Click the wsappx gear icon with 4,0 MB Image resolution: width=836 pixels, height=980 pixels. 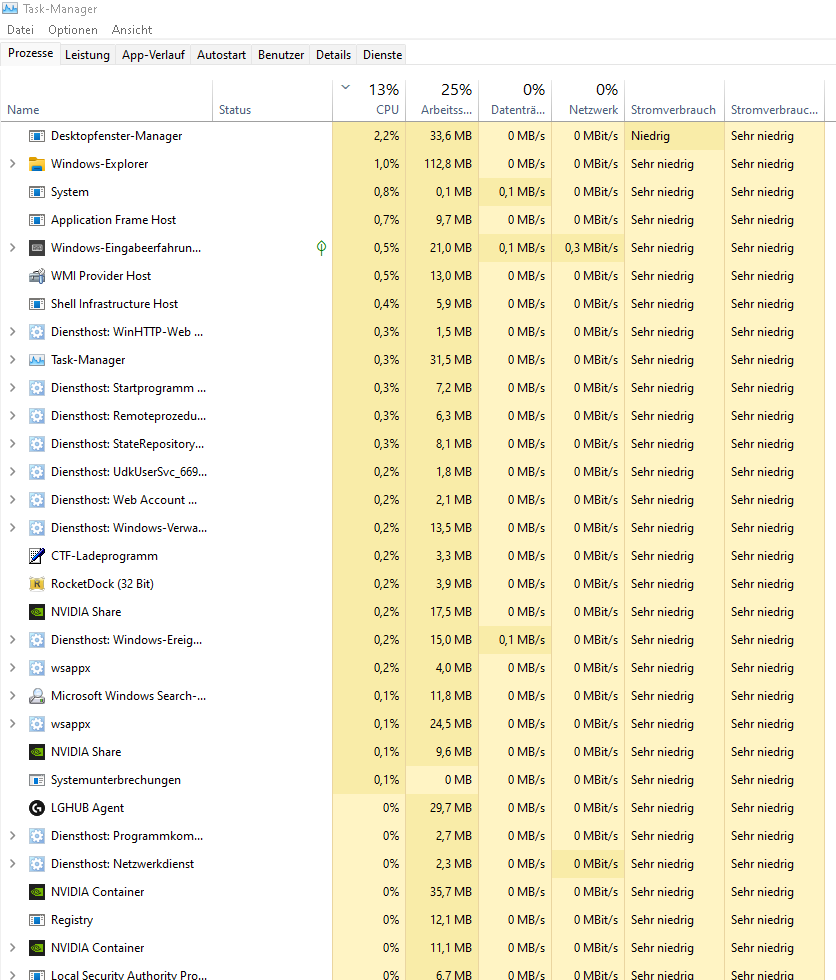pos(37,668)
